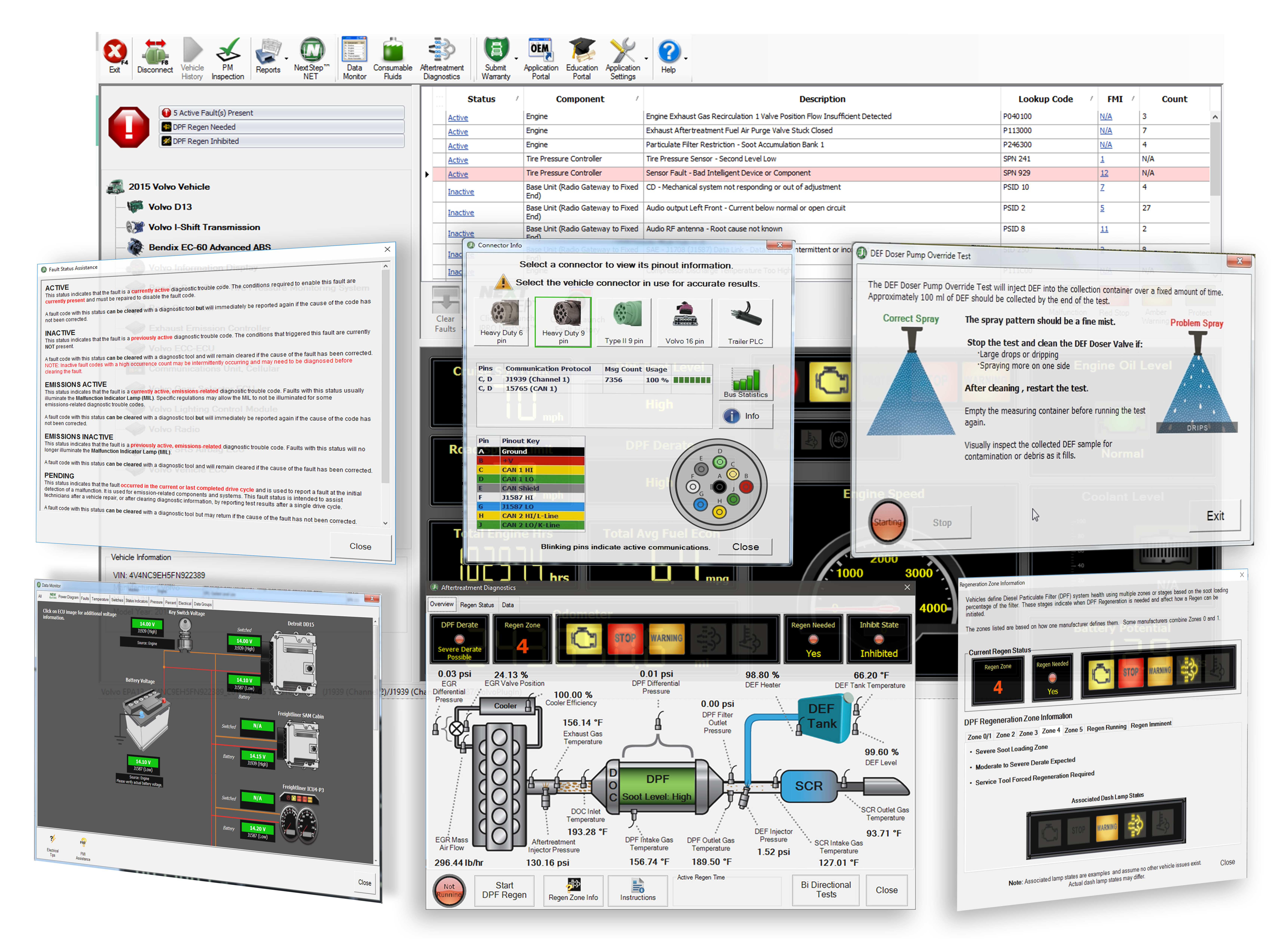Open the Active link for the P040100 fault
This screenshot has height=939, width=1288.
tap(458, 117)
